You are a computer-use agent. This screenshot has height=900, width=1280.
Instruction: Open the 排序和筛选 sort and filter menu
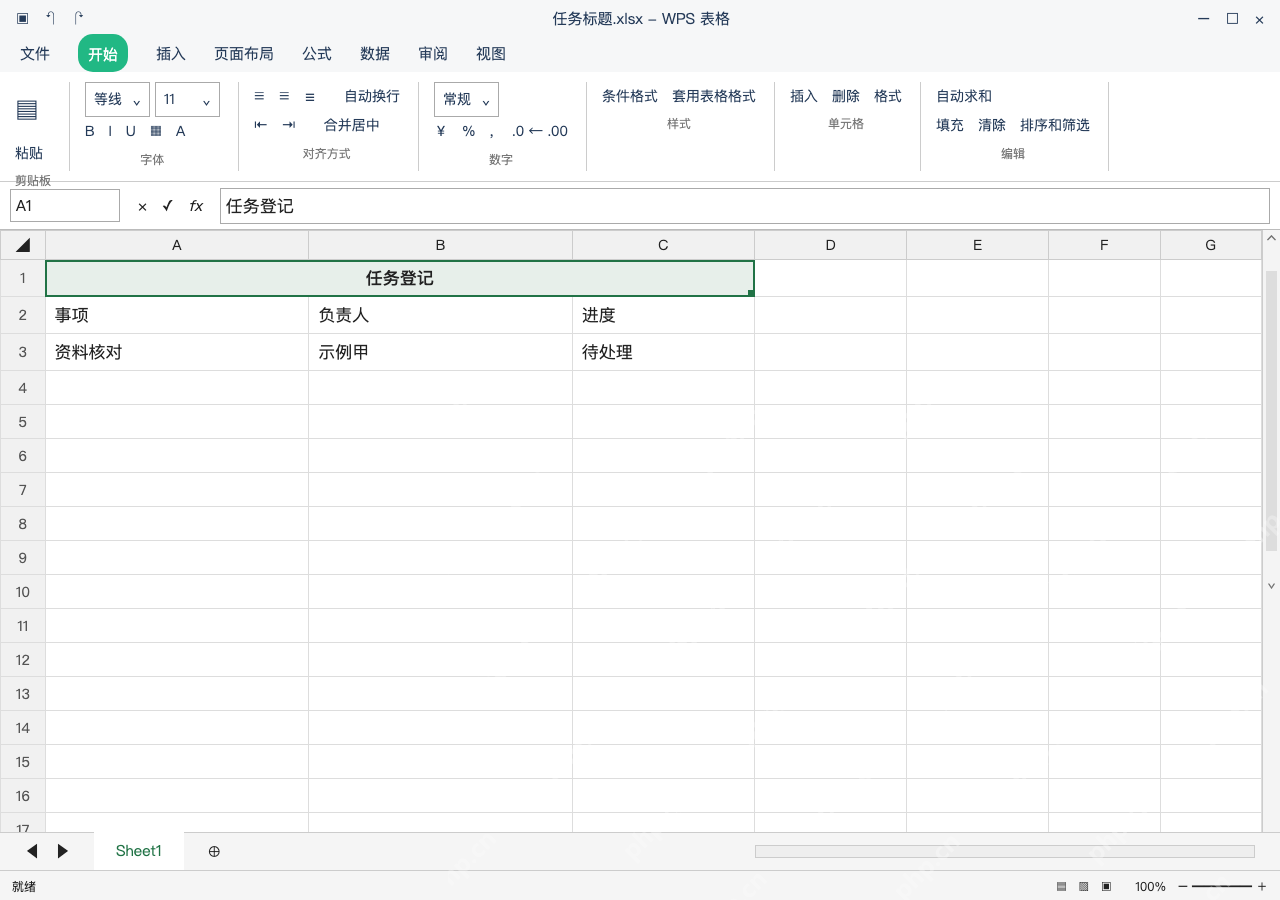pyautogui.click(x=1055, y=125)
